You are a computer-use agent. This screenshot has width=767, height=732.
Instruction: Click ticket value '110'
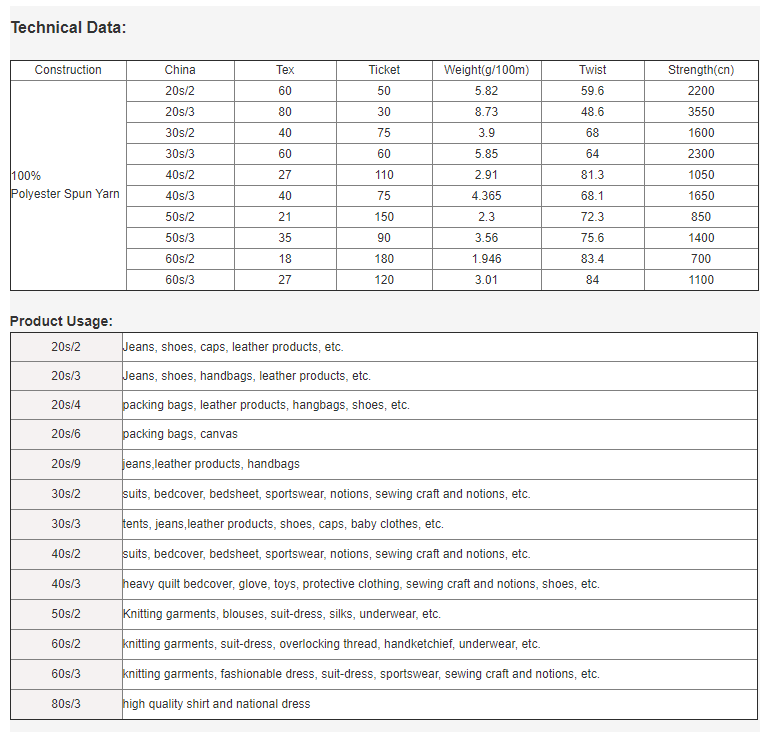coord(384,175)
